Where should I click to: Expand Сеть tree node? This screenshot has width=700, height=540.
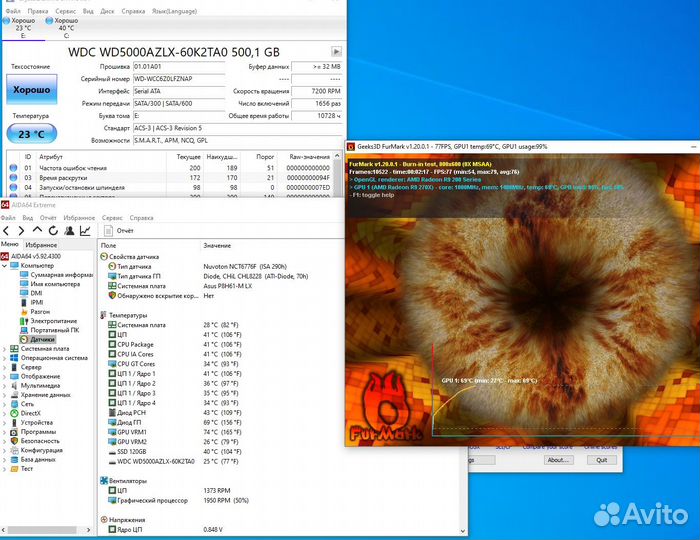(4, 404)
